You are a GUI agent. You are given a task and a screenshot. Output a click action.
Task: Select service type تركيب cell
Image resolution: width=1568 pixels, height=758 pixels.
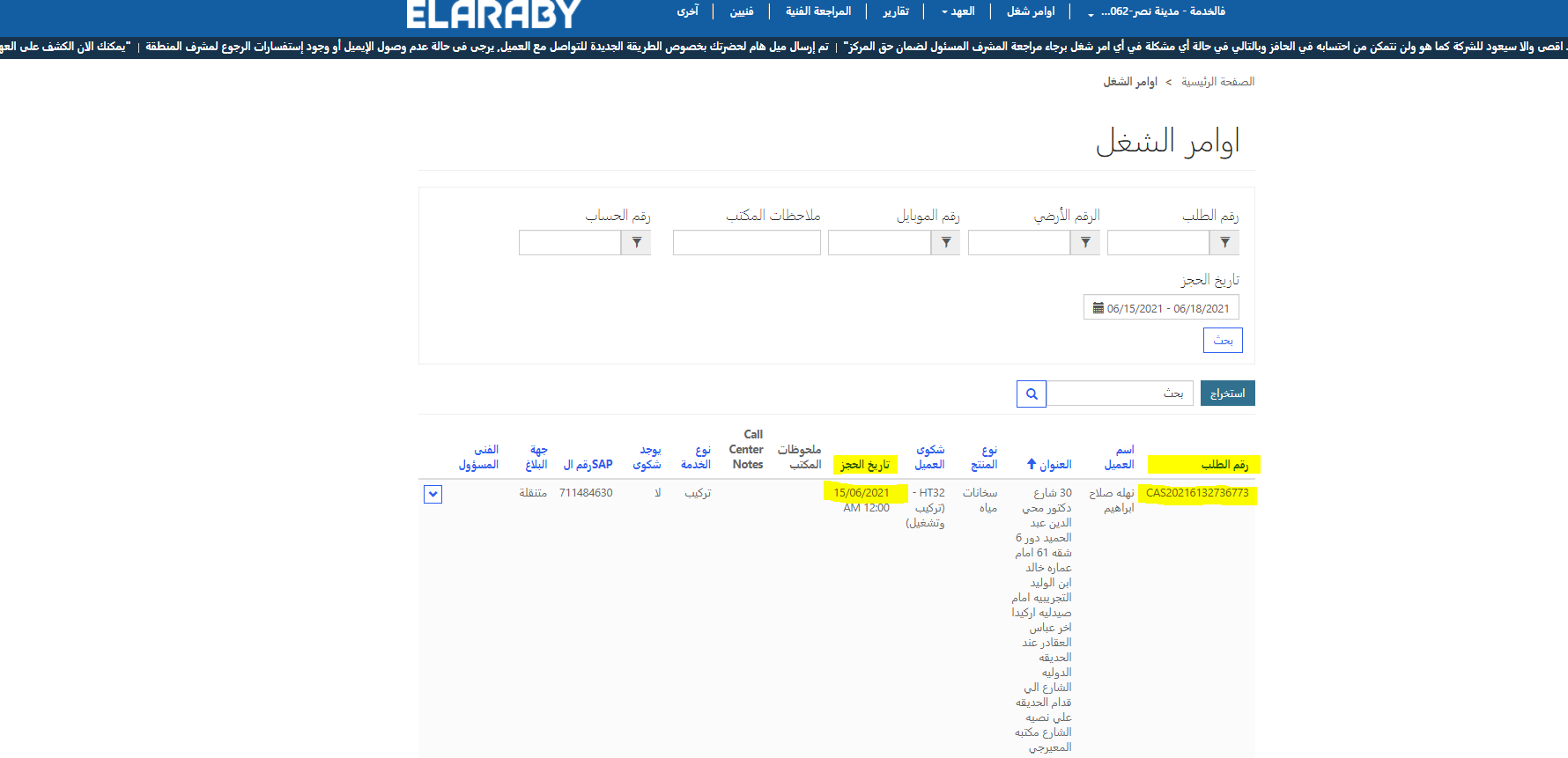698,493
